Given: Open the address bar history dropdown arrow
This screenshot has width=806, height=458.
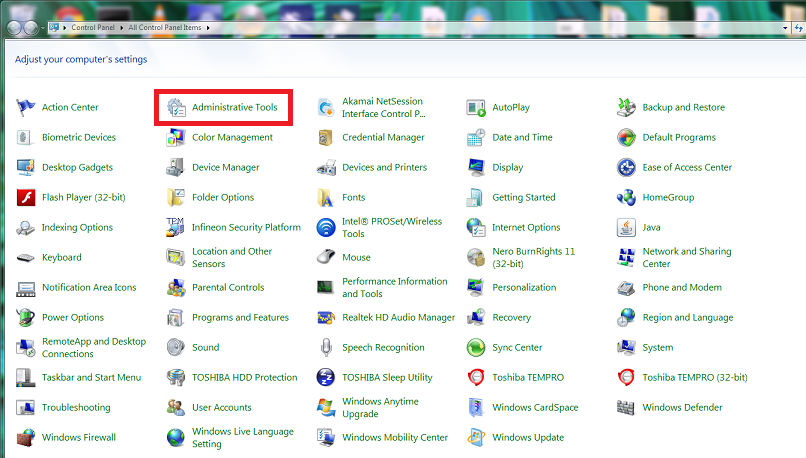Looking at the screenshot, I should pyautogui.click(x=785, y=28).
